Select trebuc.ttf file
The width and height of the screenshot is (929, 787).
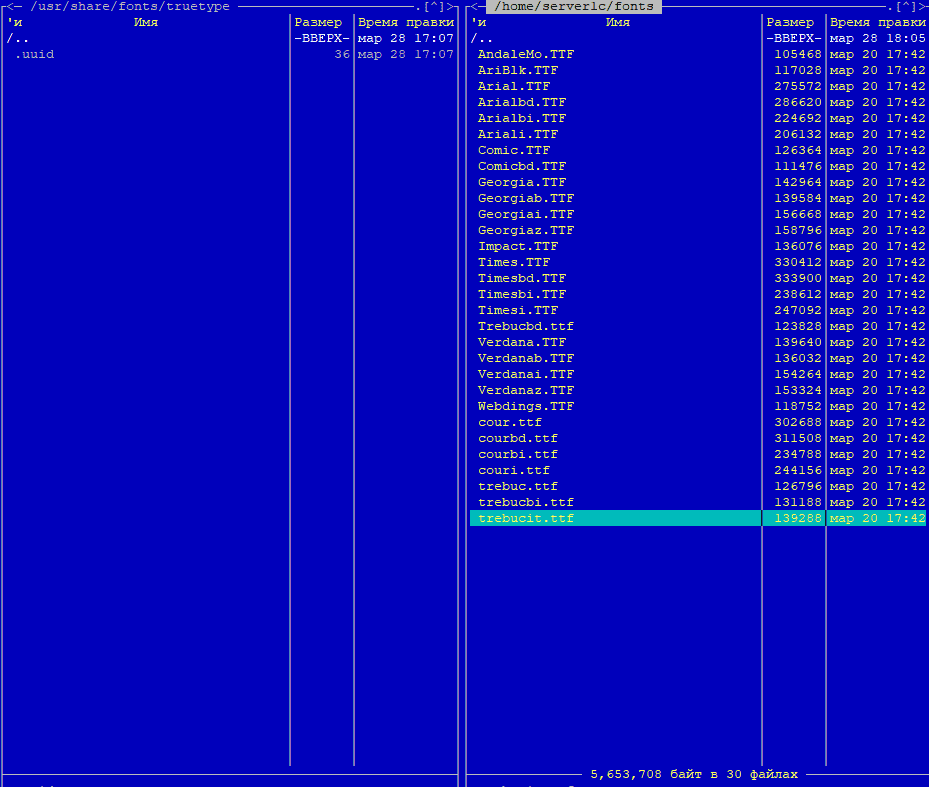click(x=518, y=487)
